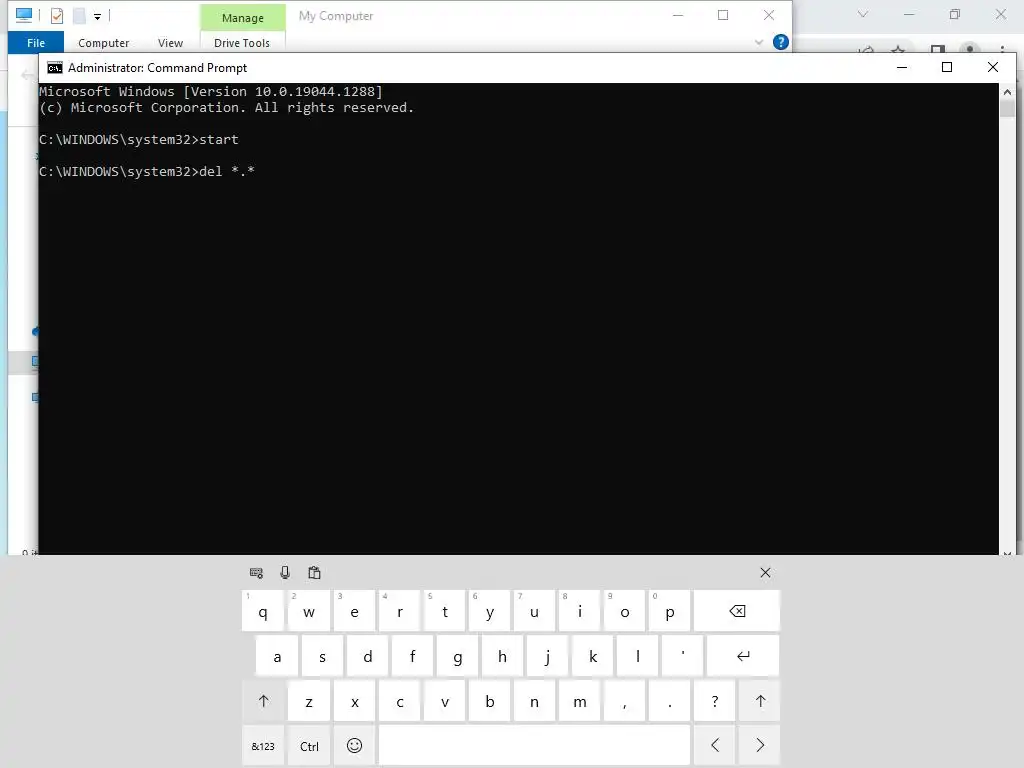Tap the apostrophe key
Screen dimensions: 1024x768
click(682, 656)
